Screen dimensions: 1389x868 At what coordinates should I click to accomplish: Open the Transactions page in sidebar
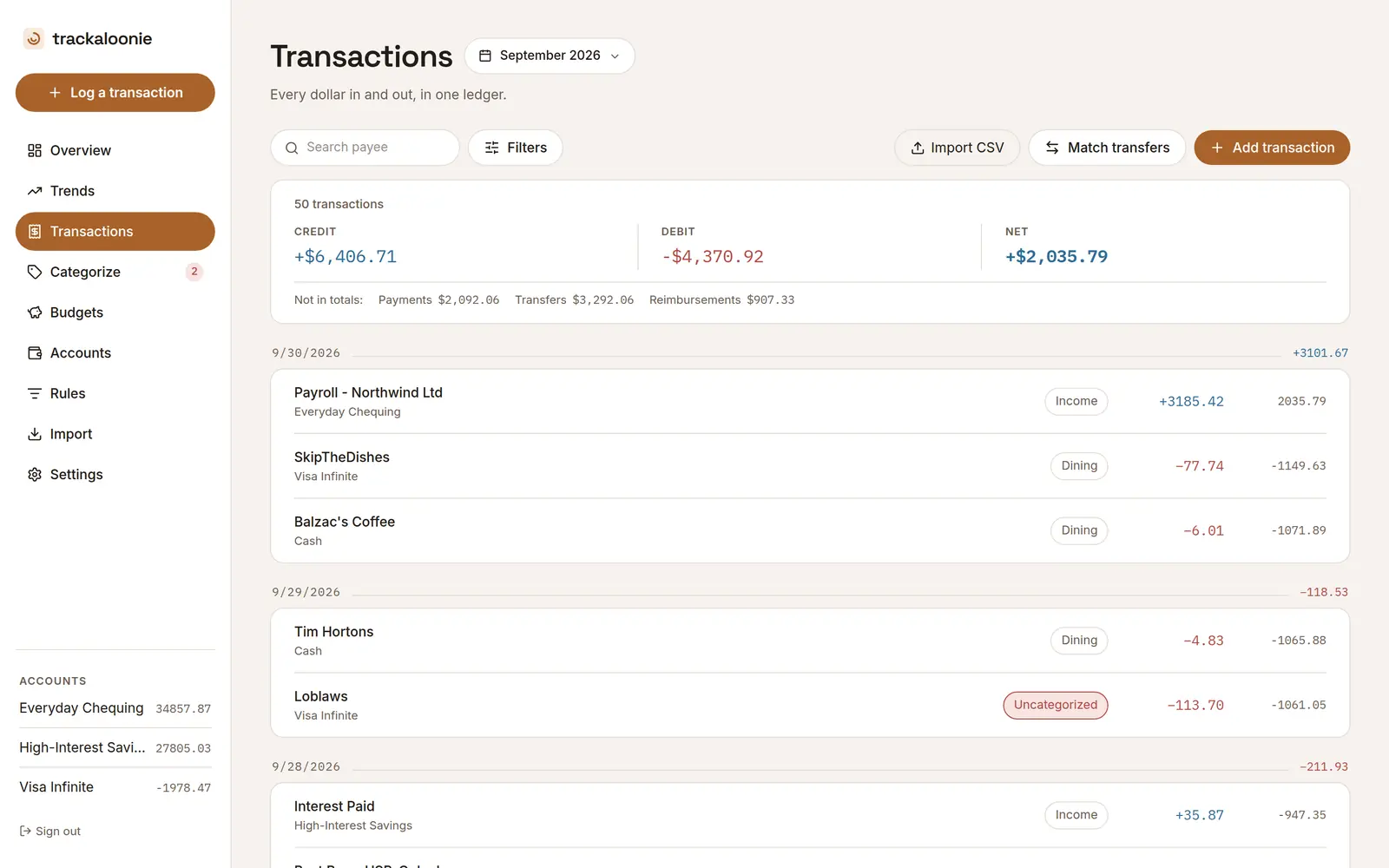[x=115, y=232]
